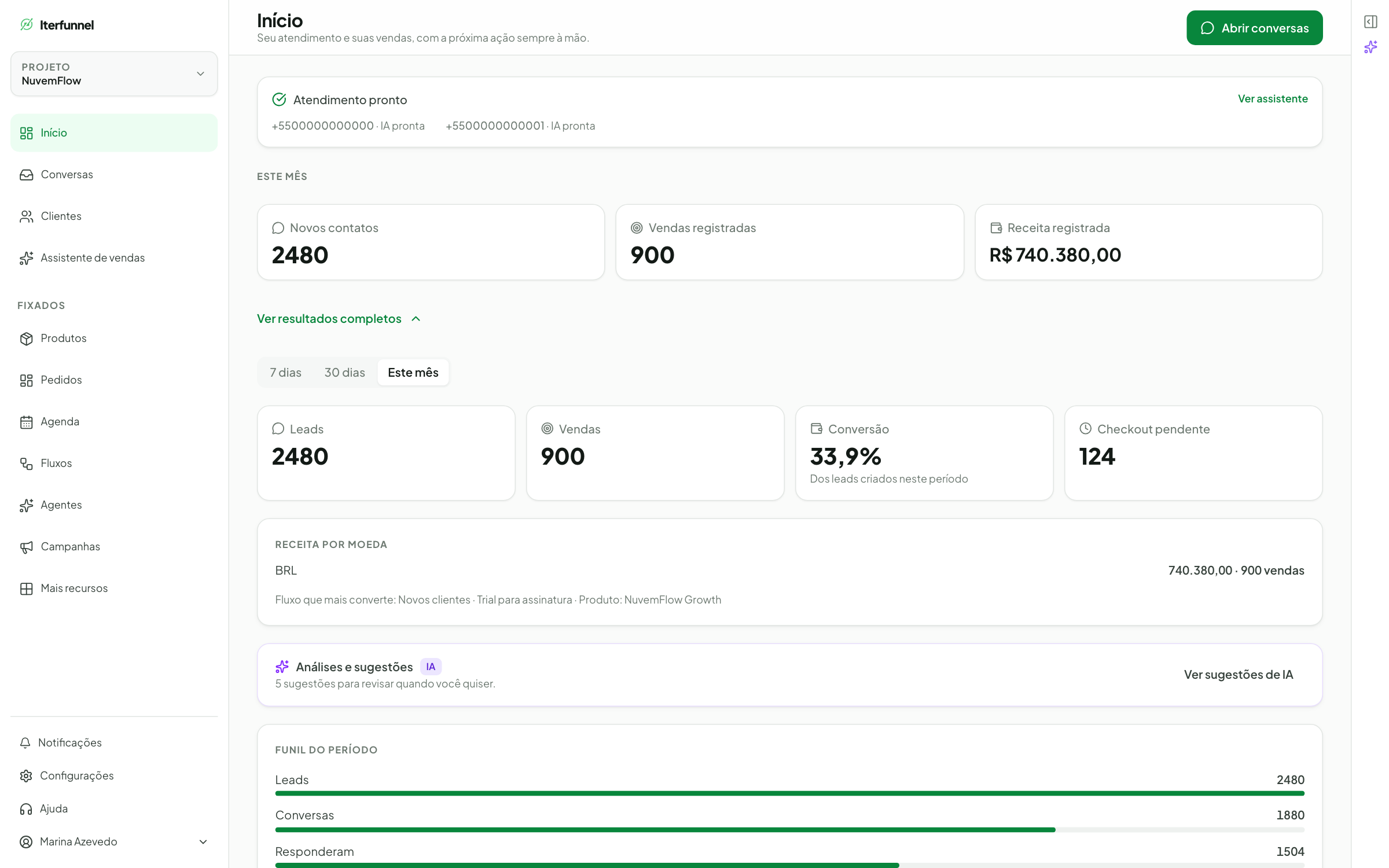Click the Responderam funnel progress bar

[789, 865]
